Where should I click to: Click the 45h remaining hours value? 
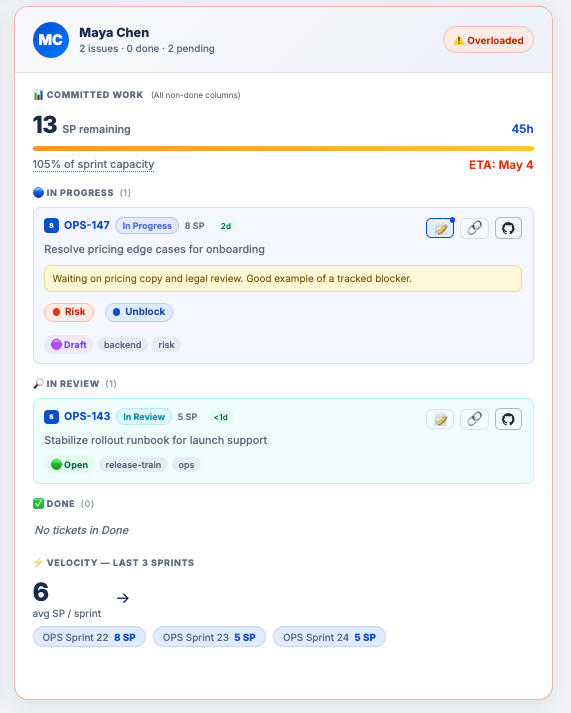click(522, 129)
